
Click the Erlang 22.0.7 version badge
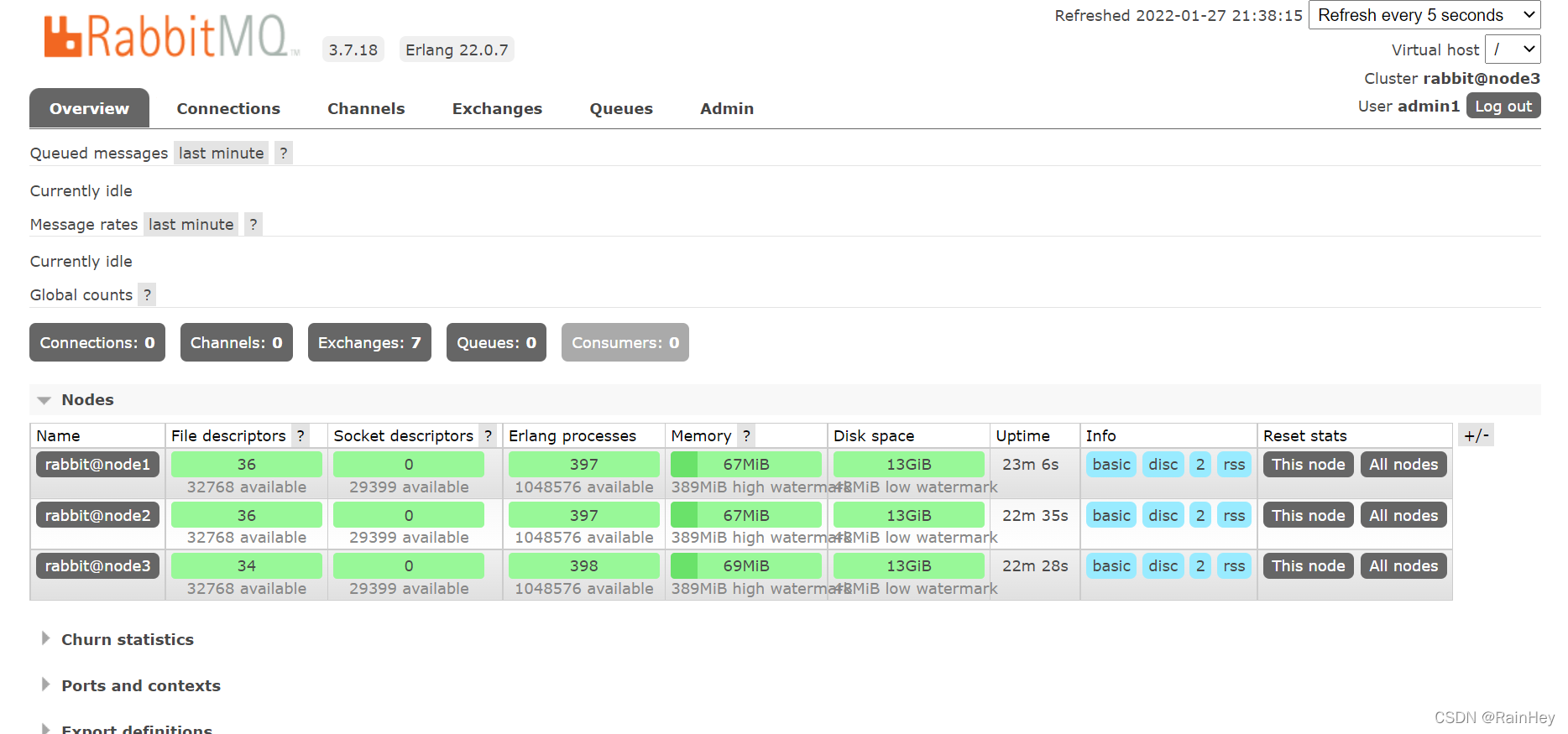coord(457,49)
